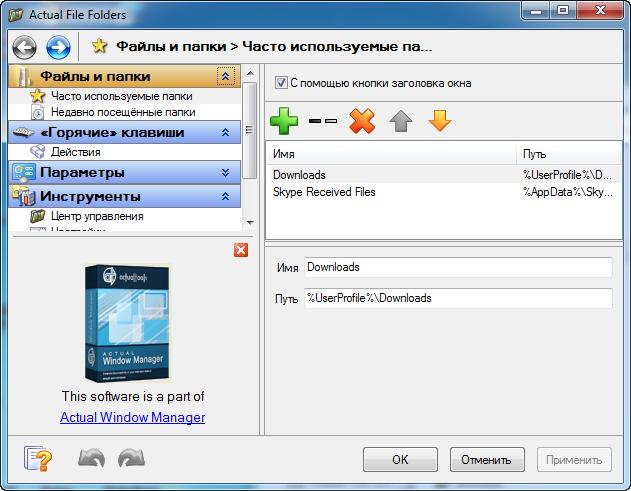Click the Back navigation arrow
This screenshot has width=631, height=491.
[25, 47]
